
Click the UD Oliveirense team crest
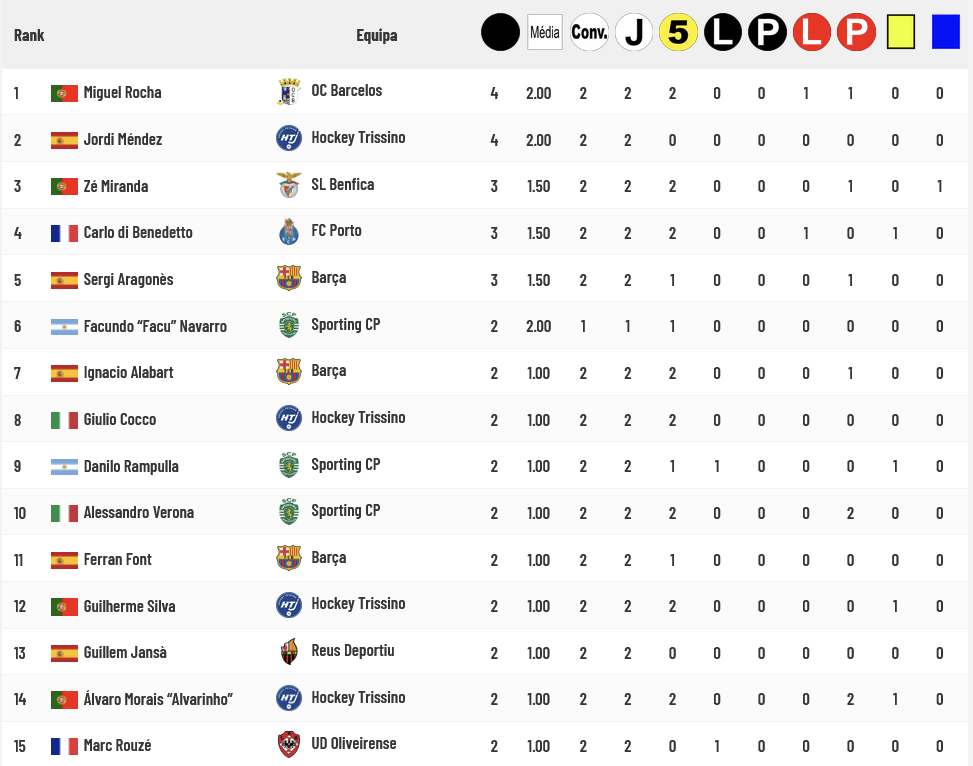coord(288,745)
